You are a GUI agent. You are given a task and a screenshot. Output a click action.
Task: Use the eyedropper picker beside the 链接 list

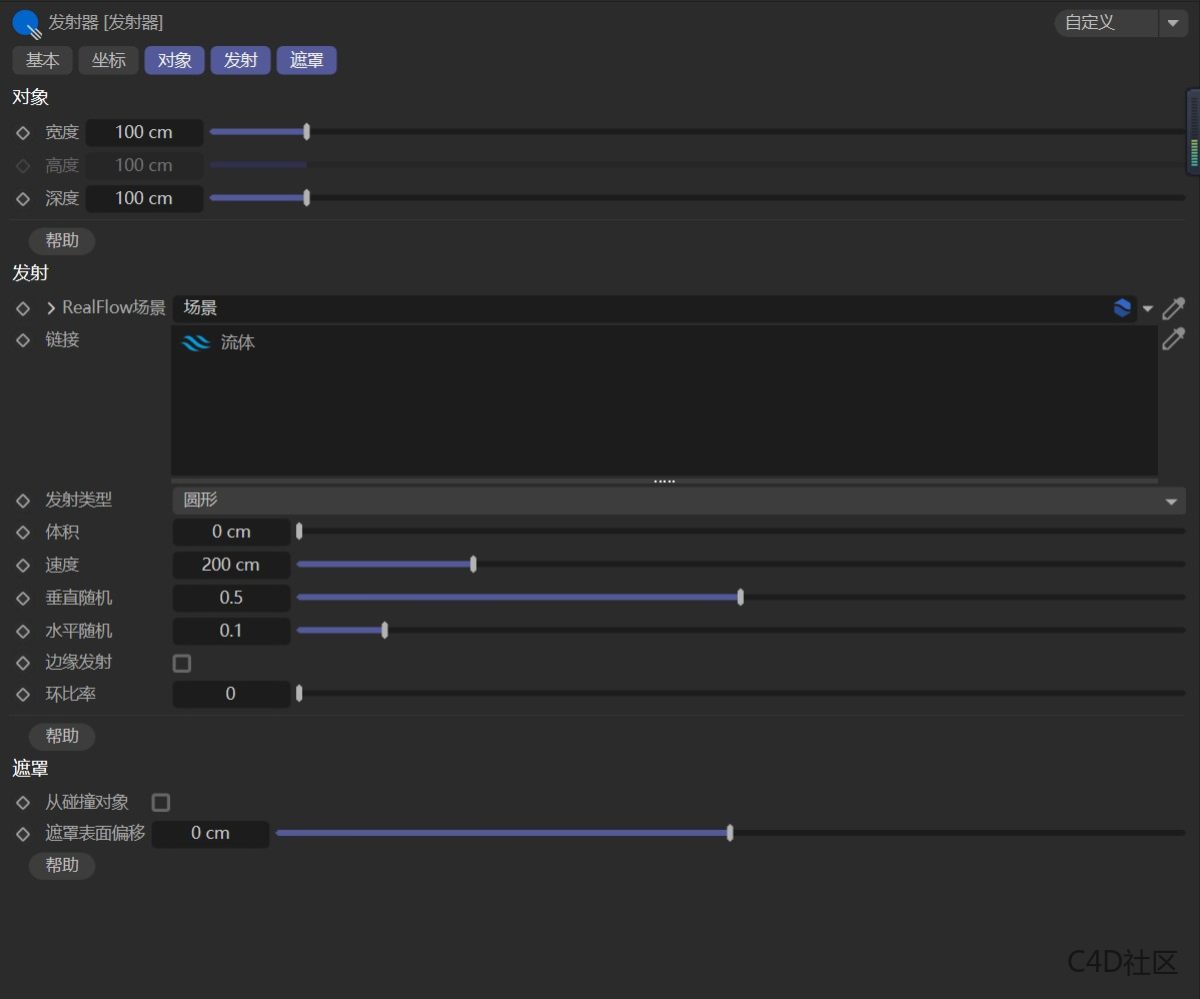[1172, 339]
